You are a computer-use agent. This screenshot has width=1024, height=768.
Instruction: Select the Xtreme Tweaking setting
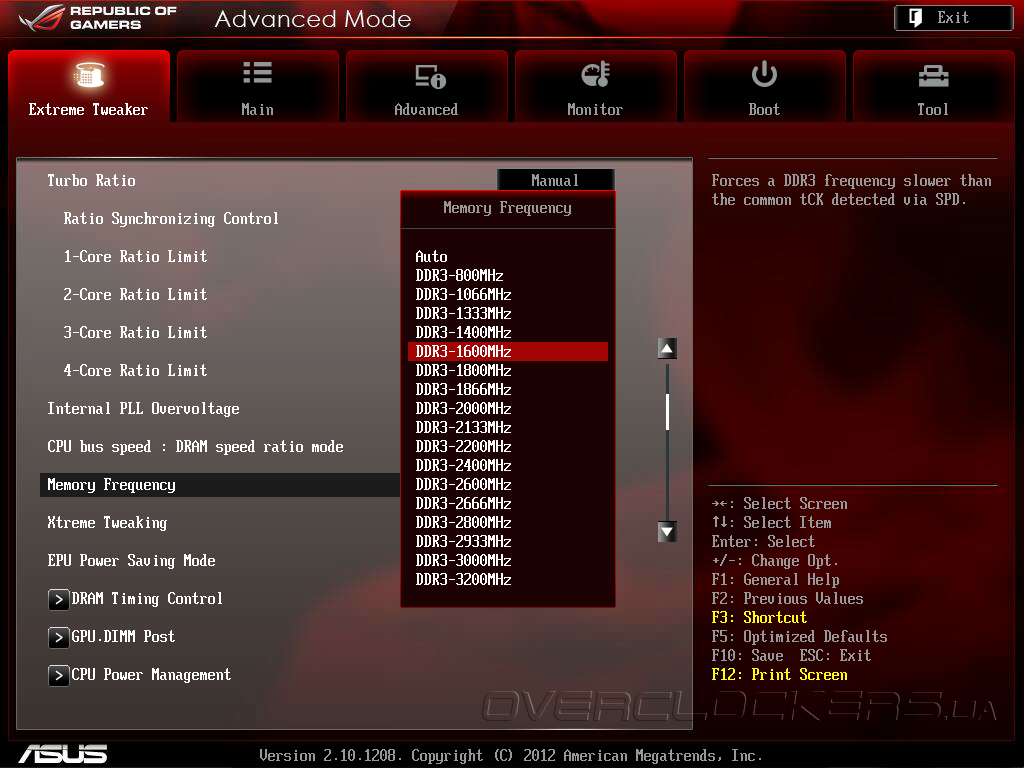coord(107,522)
